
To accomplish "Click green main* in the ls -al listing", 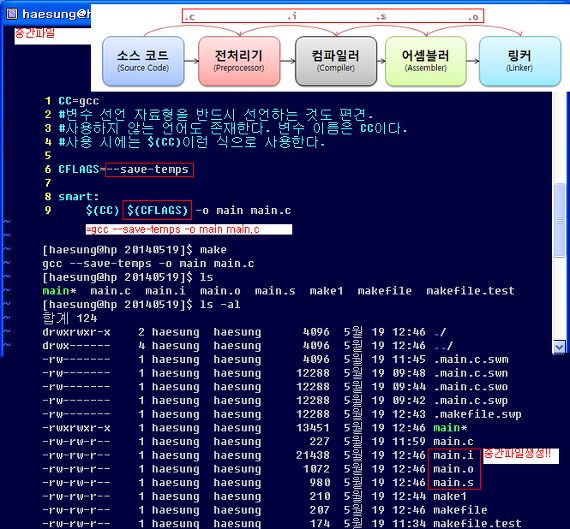I will pyautogui.click(x=450, y=428).
